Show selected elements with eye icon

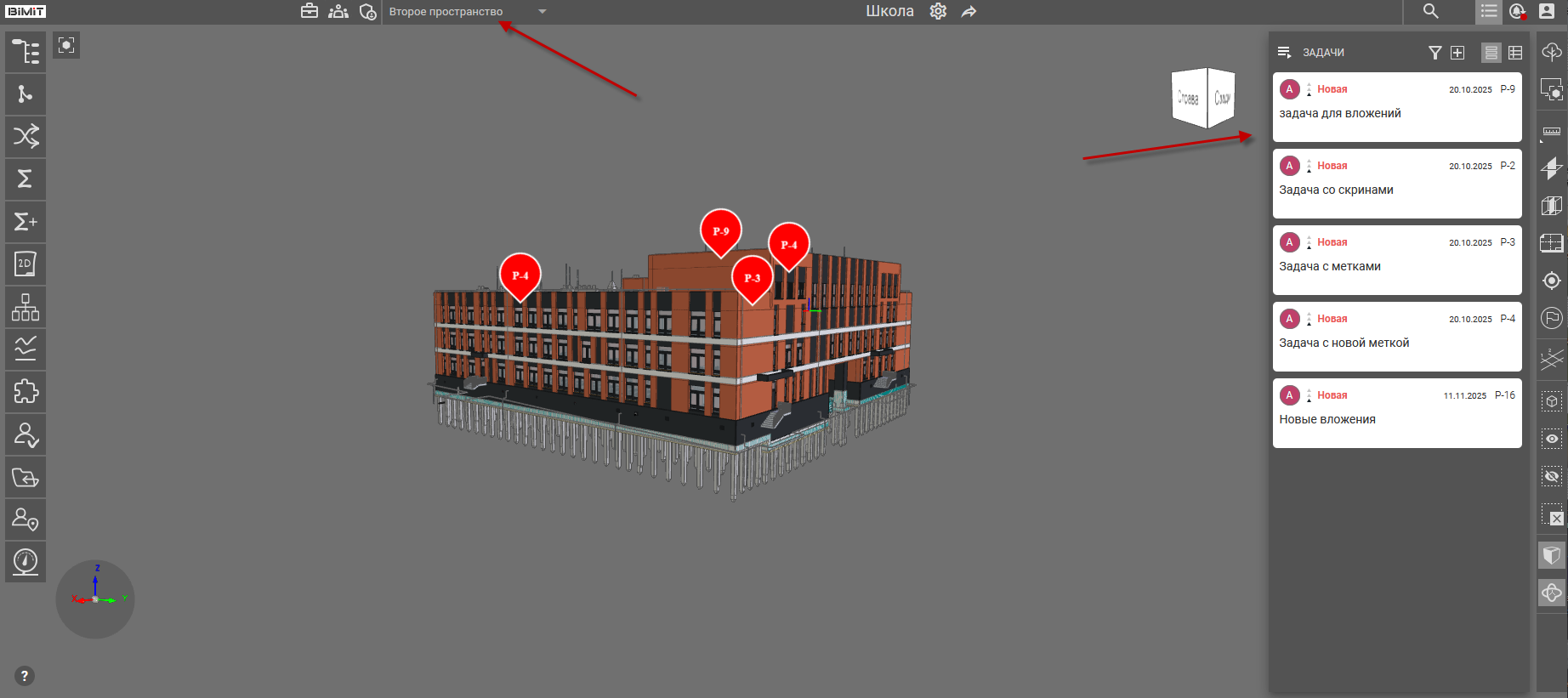[x=1552, y=439]
